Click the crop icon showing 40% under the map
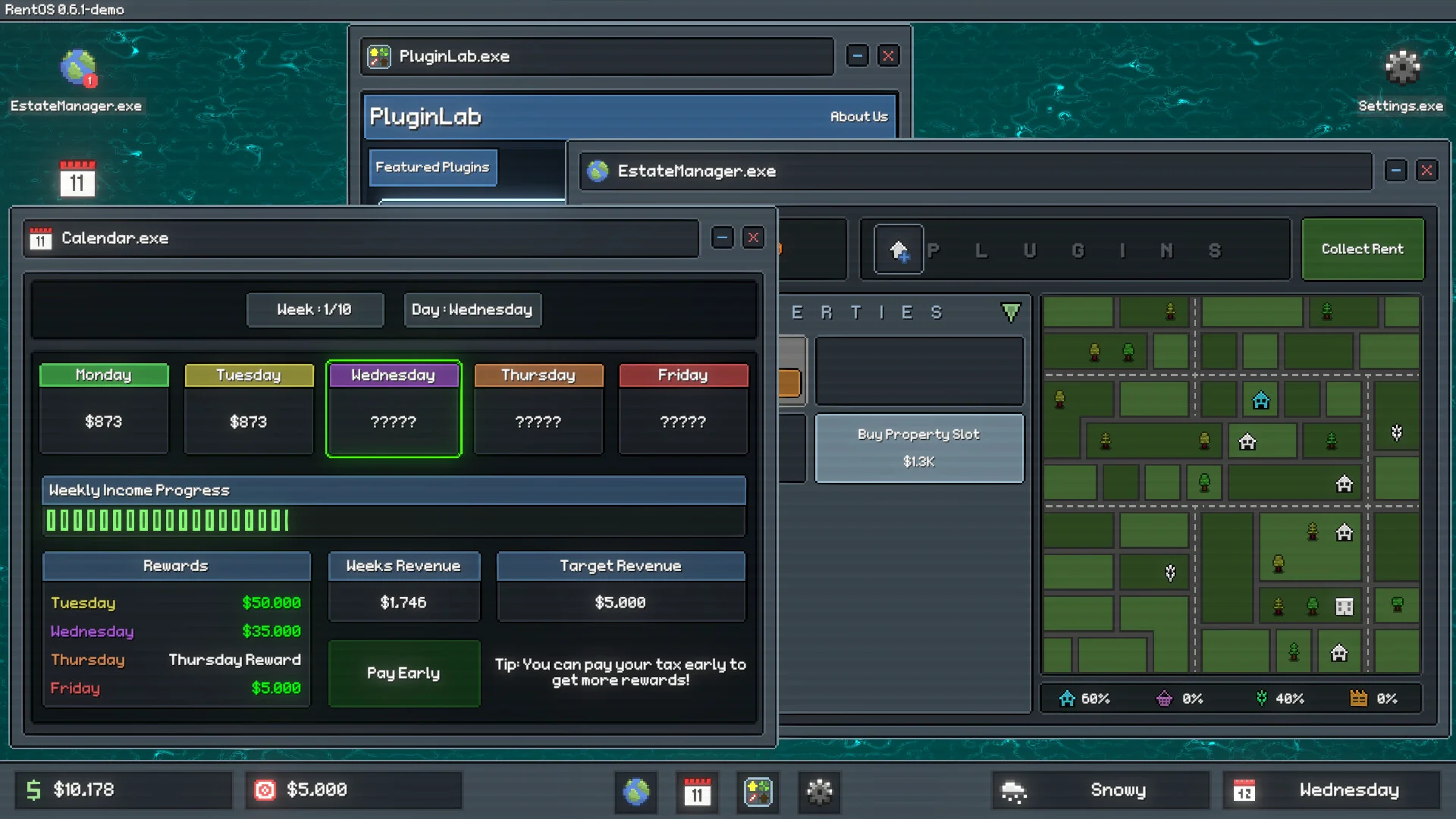This screenshot has width=1456, height=819. [1260, 698]
